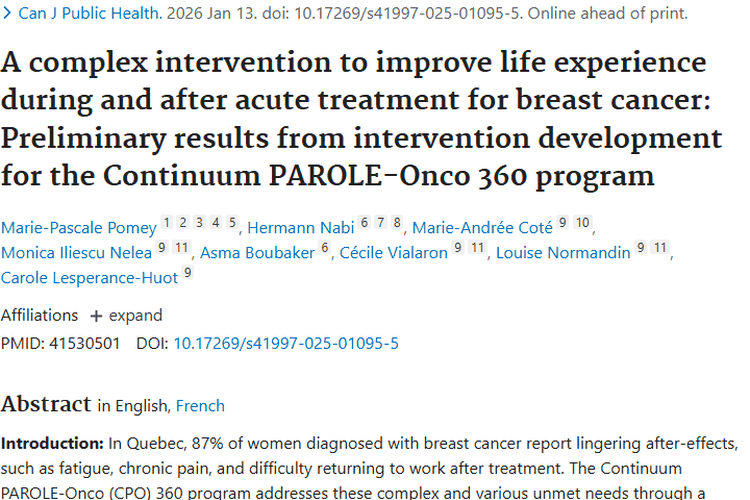The width and height of the screenshot is (750, 500).
Task: Click affiliation superscript 10 after Coté
Action: tap(582, 222)
